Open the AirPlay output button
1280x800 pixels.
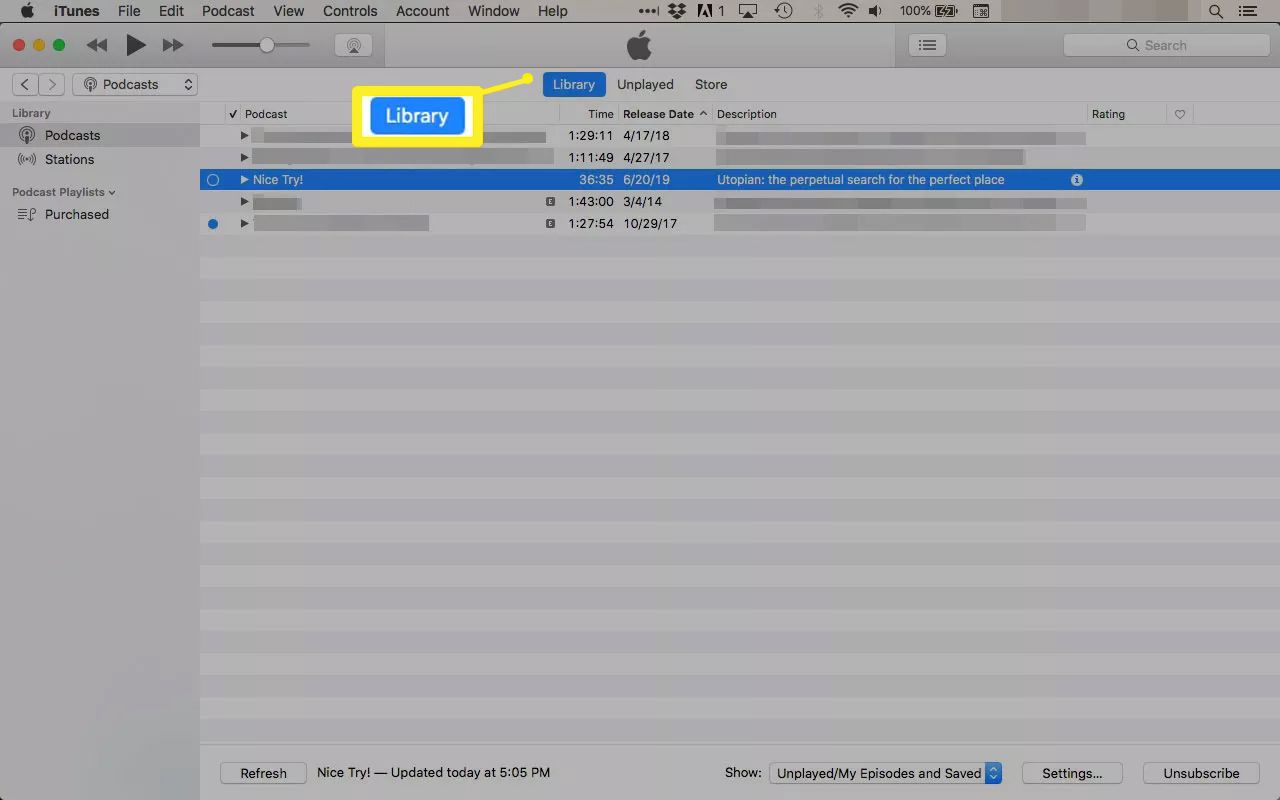[353, 45]
